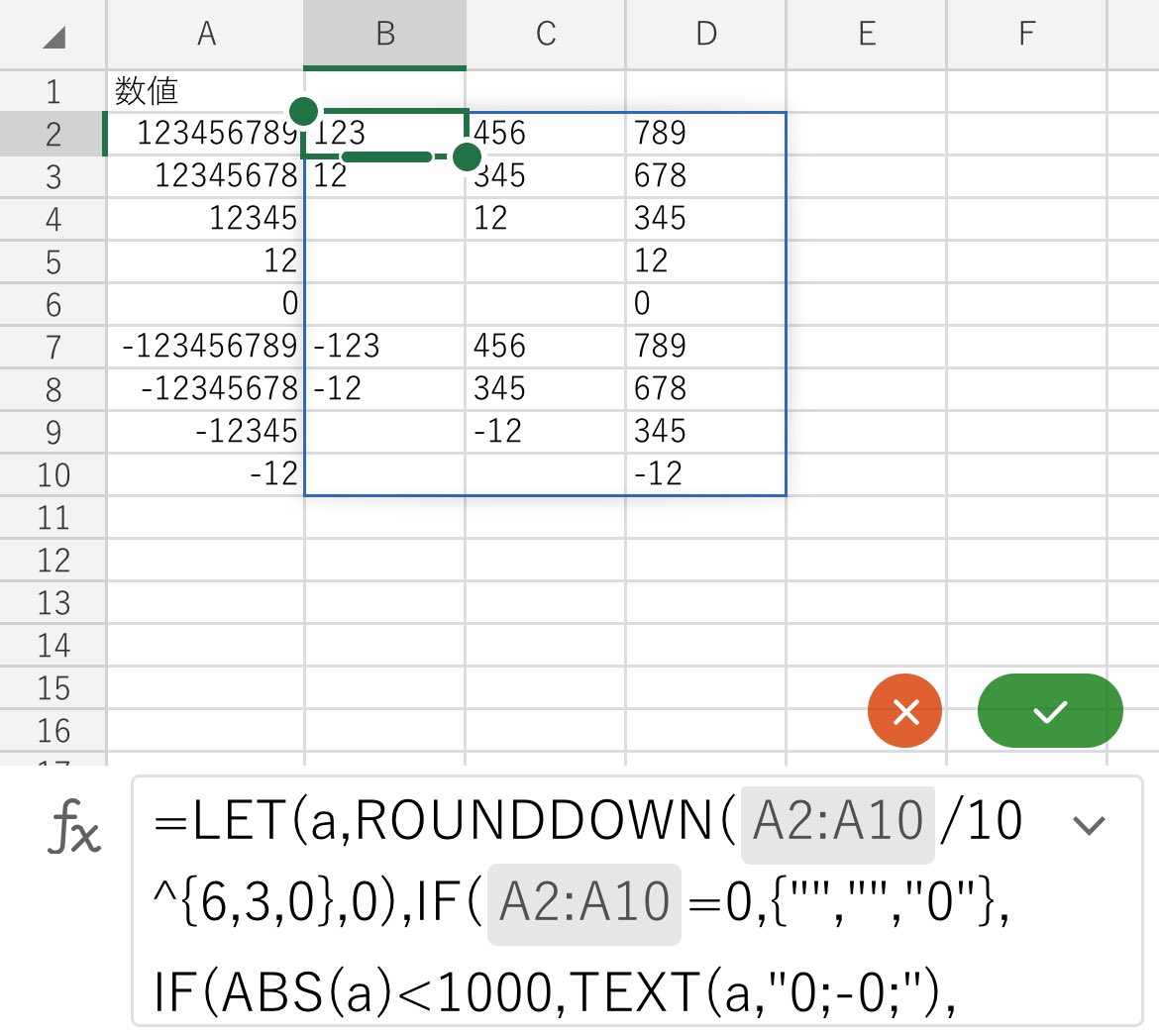This screenshot has height=1036, width=1159.
Task: Tap cell B7 showing -123
Action: 384,347
